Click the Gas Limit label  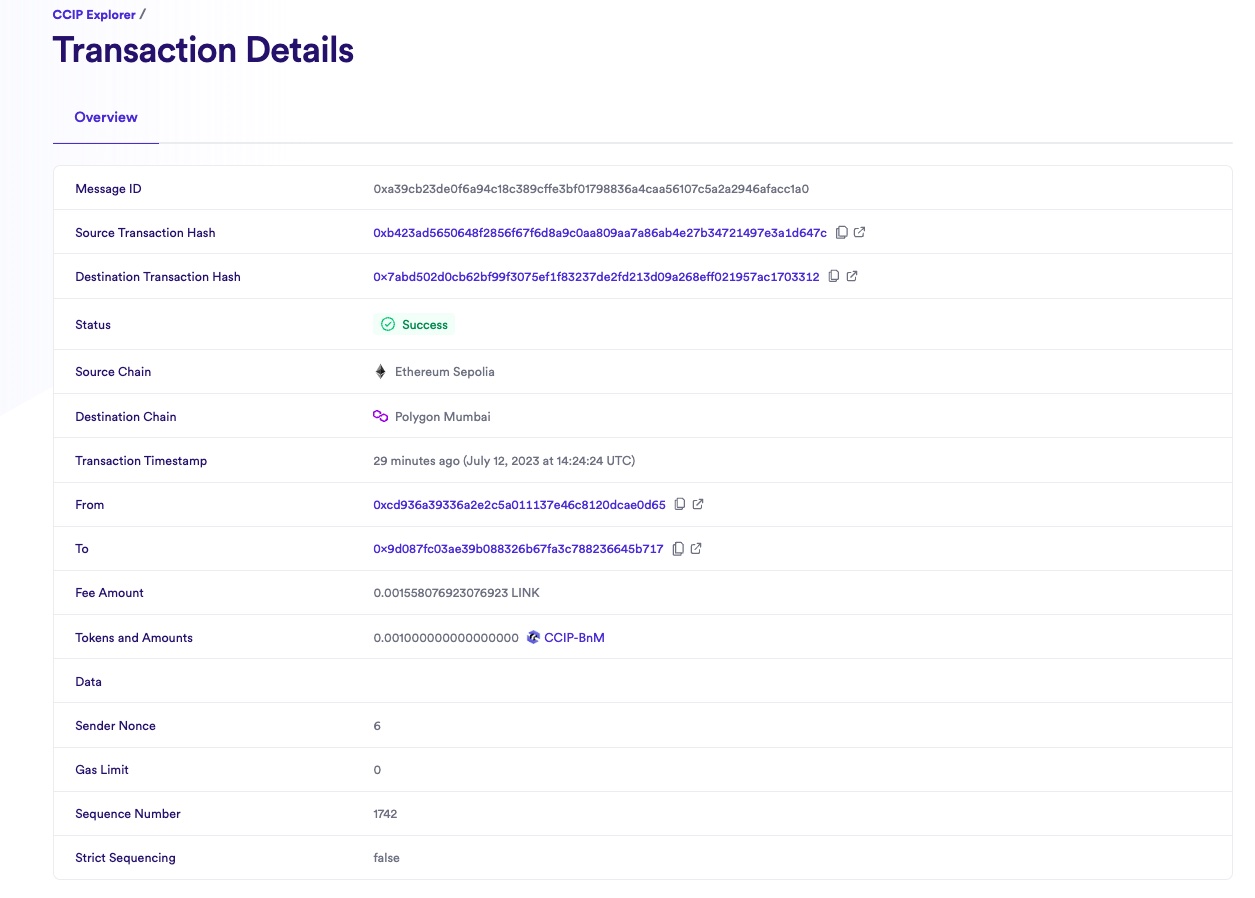(102, 770)
